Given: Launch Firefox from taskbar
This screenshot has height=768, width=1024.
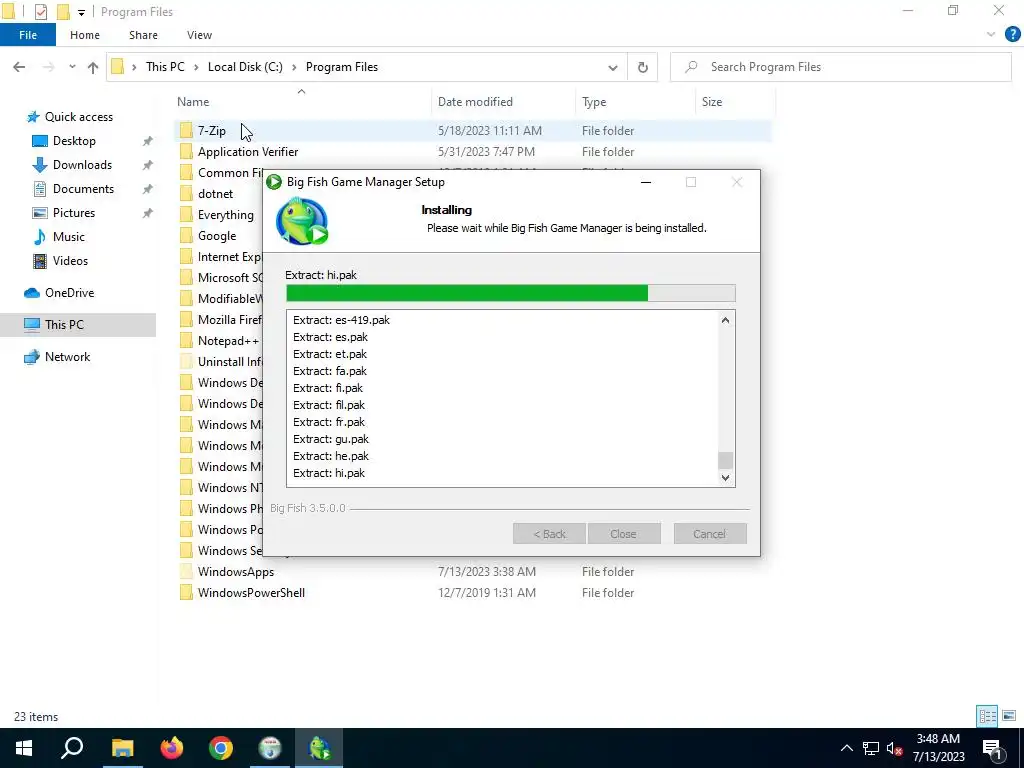Looking at the screenshot, I should point(172,748).
